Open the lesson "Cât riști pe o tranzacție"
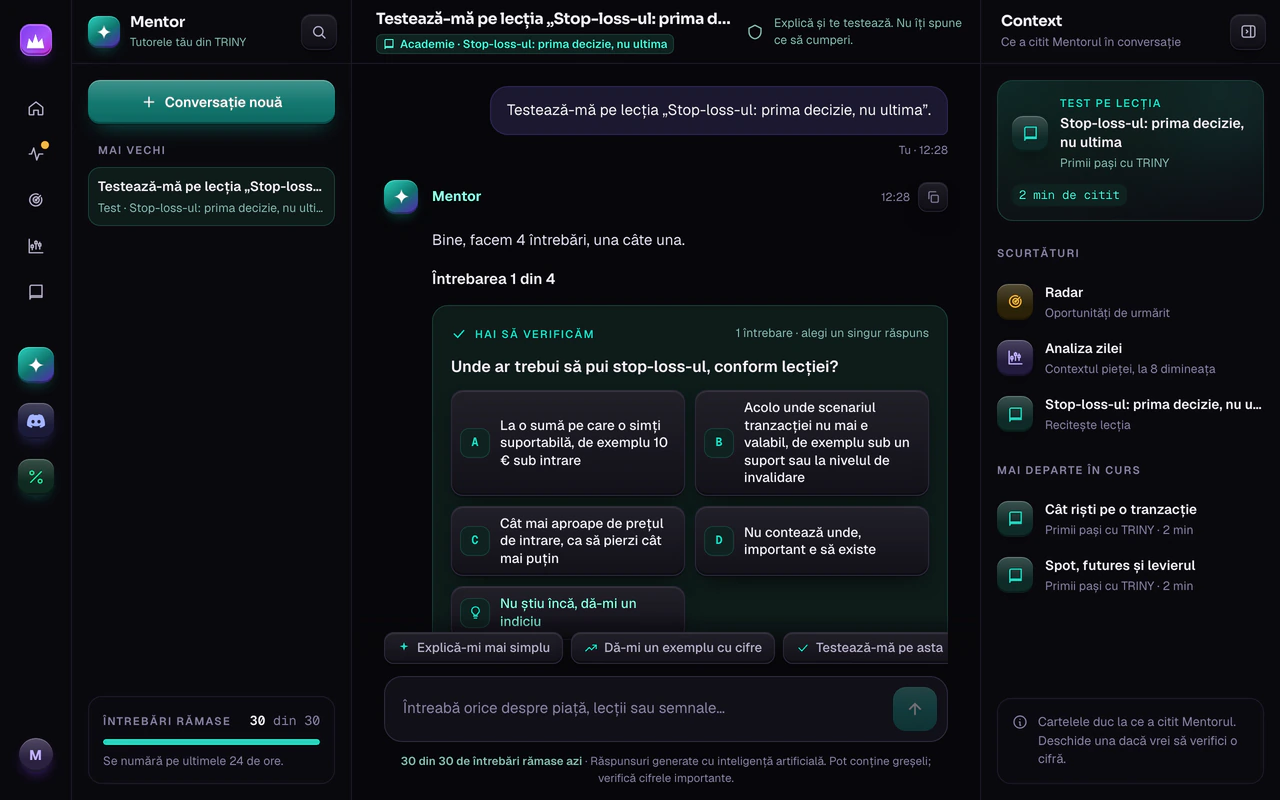Viewport: 1280px width, 800px height. 1130,519
